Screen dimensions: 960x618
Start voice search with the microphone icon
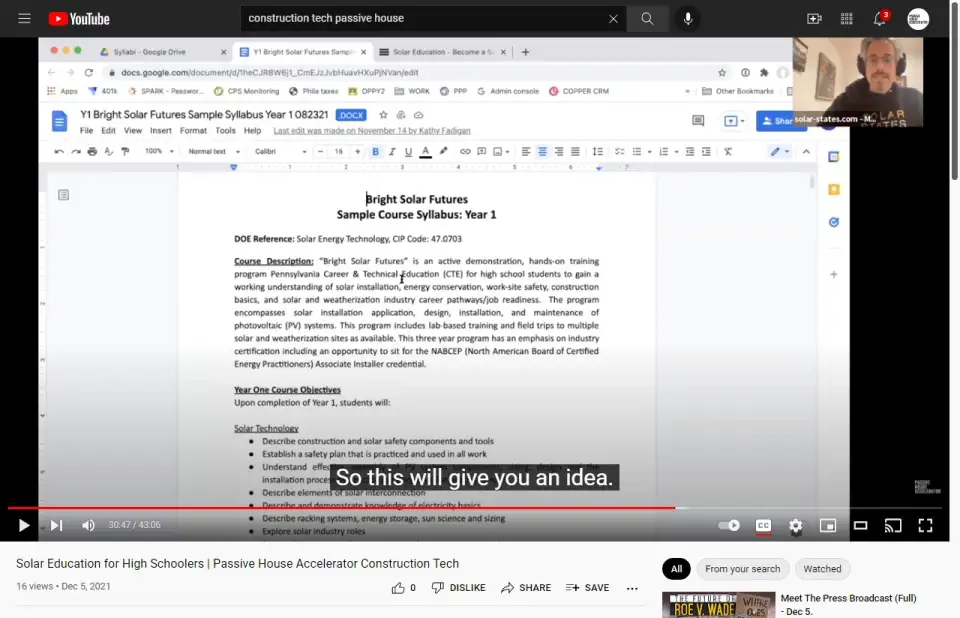(687, 19)
